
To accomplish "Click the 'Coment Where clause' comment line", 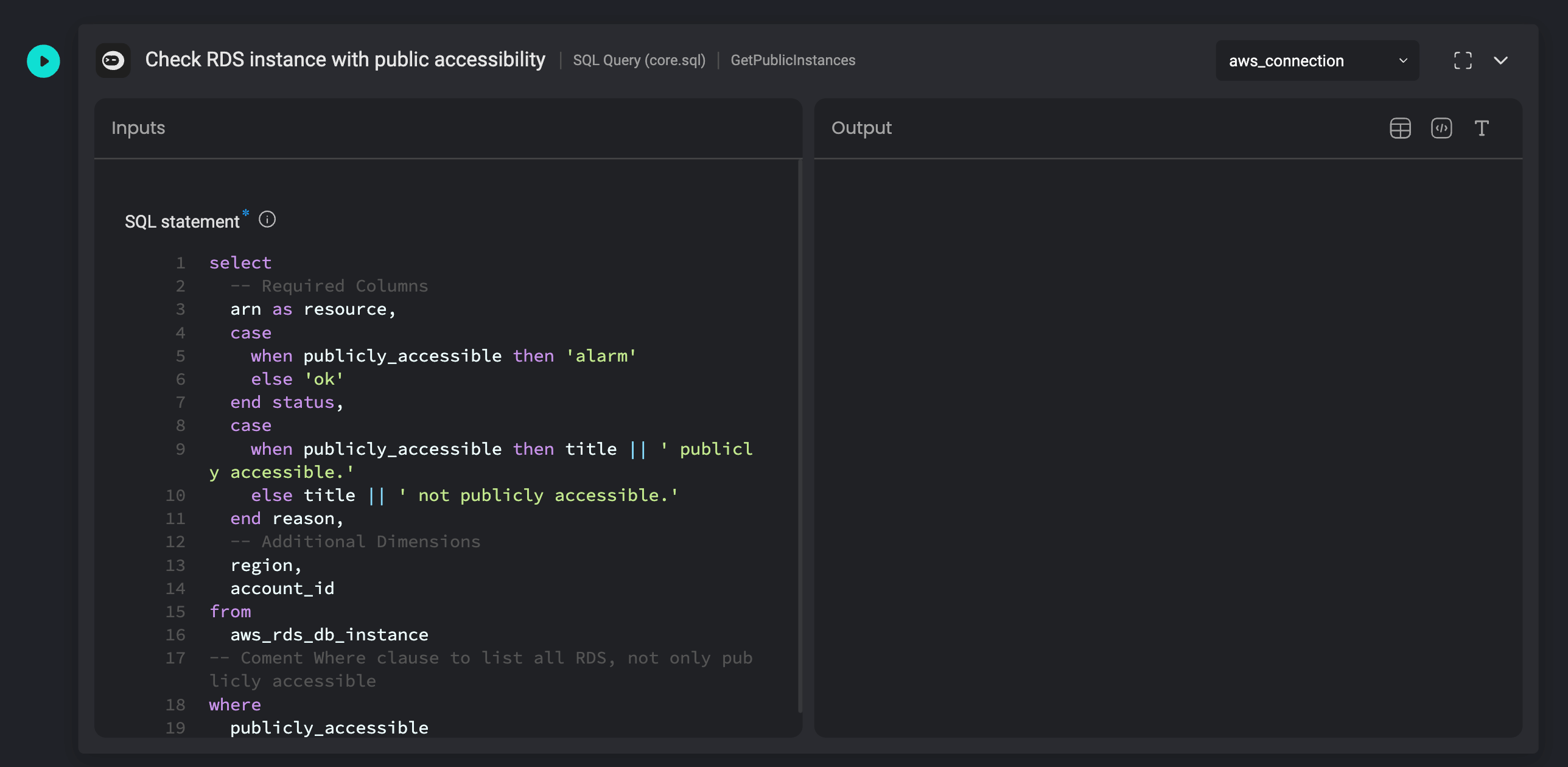I will click(481, 670).
